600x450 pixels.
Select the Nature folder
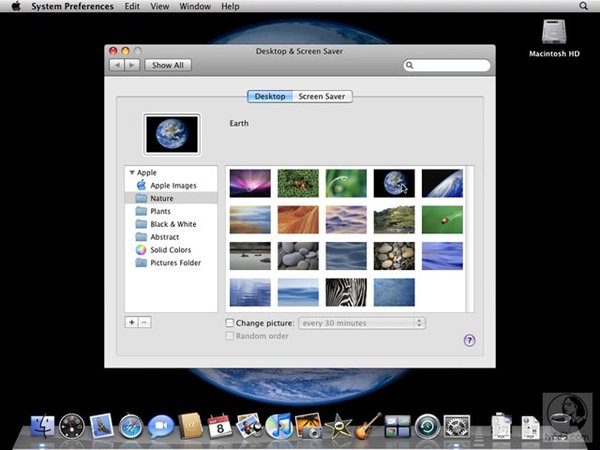[171, 198]
